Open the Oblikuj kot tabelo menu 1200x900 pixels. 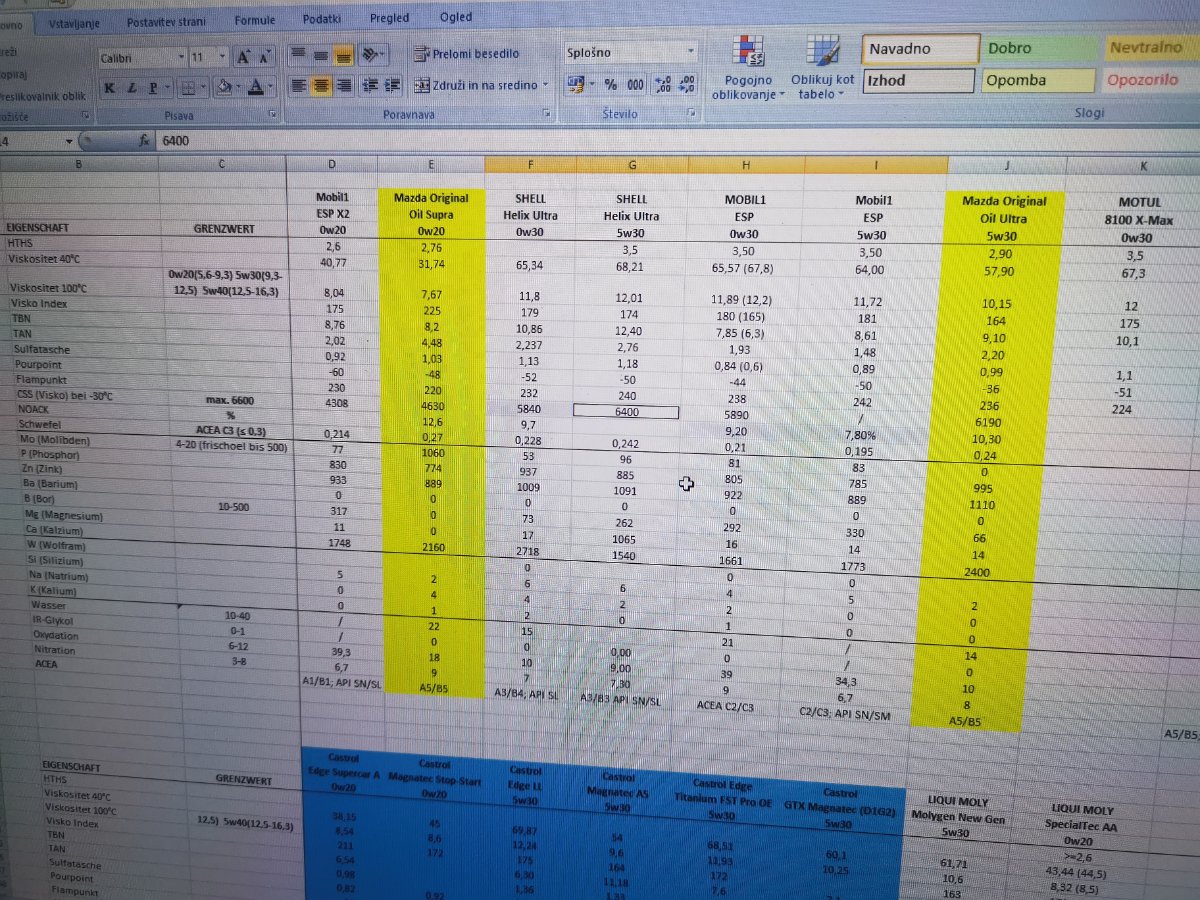pyautogui.click(x=823, y=67)
